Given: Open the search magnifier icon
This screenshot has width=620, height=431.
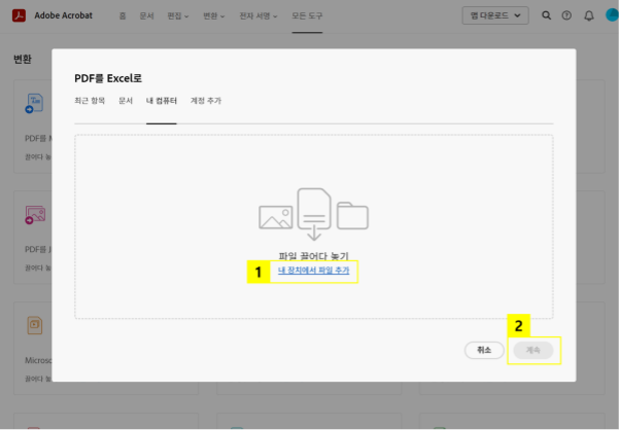Looking at the screenshot, I should coord(546,15).
